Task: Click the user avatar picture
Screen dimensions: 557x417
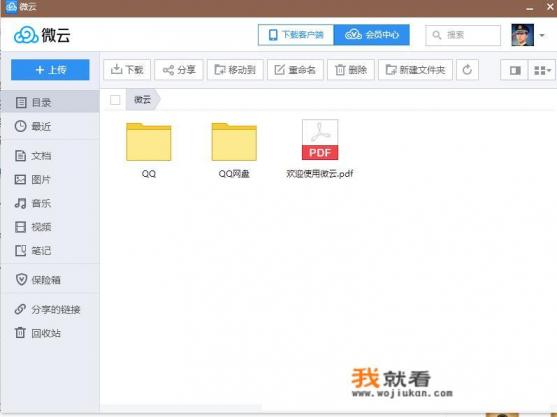Action: 522,35
